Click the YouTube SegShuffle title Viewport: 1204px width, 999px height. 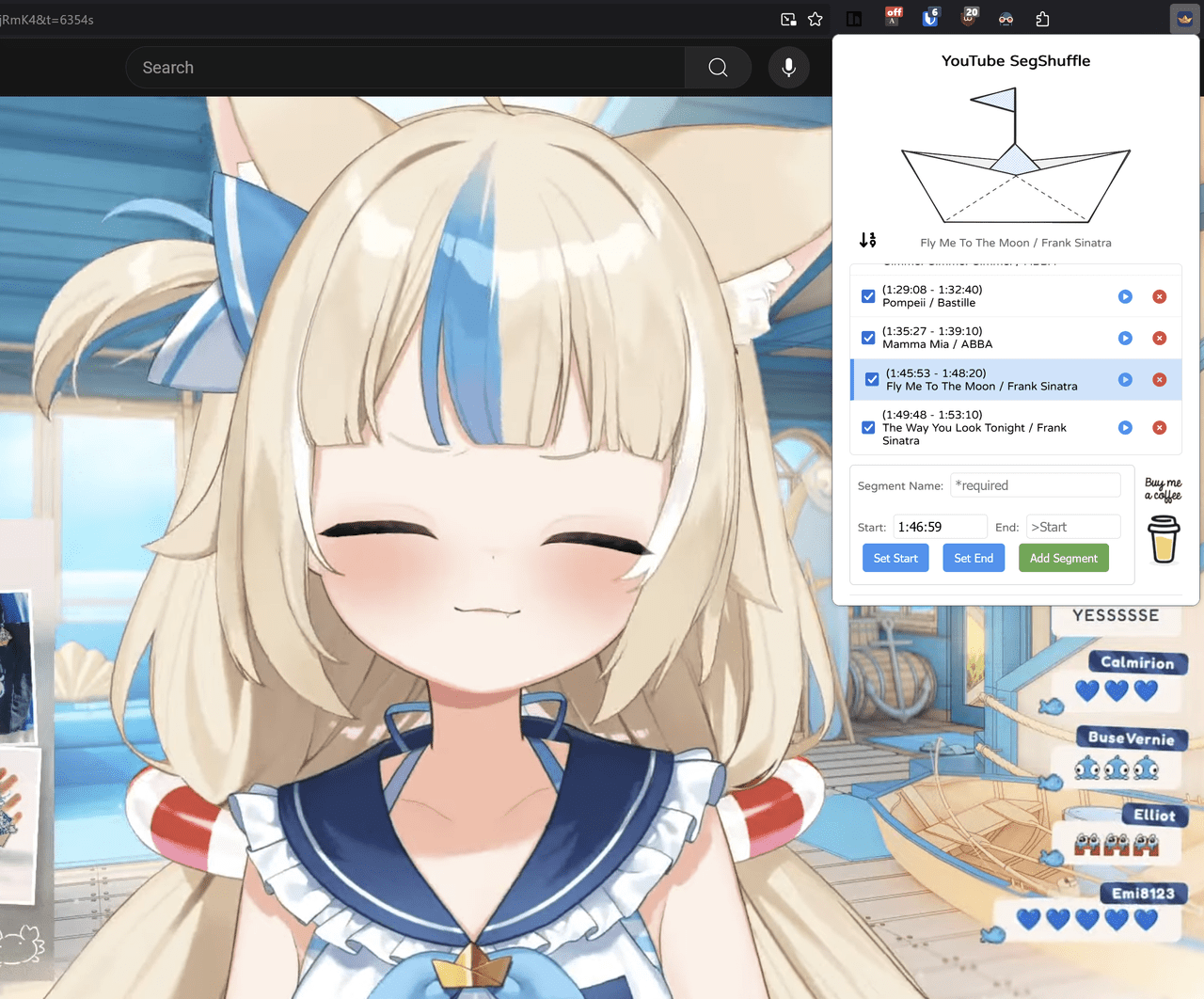[x=1016, y=61]
